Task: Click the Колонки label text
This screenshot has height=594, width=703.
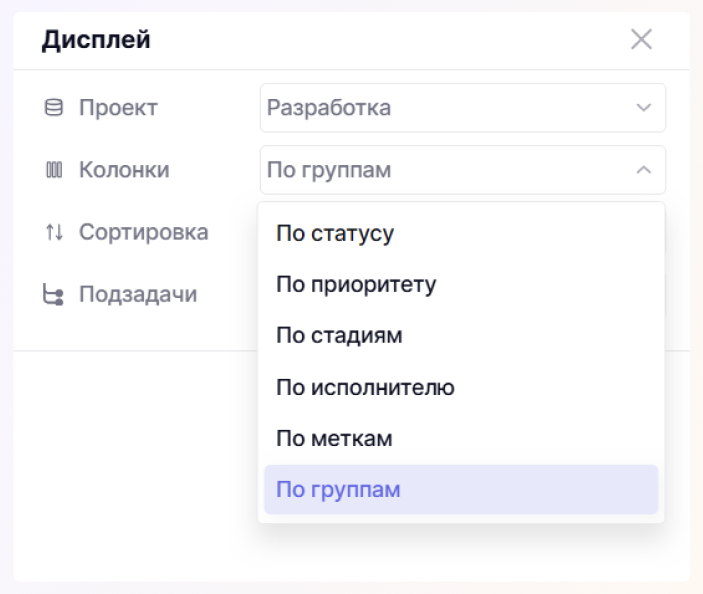Action: [x=124, y=170]
